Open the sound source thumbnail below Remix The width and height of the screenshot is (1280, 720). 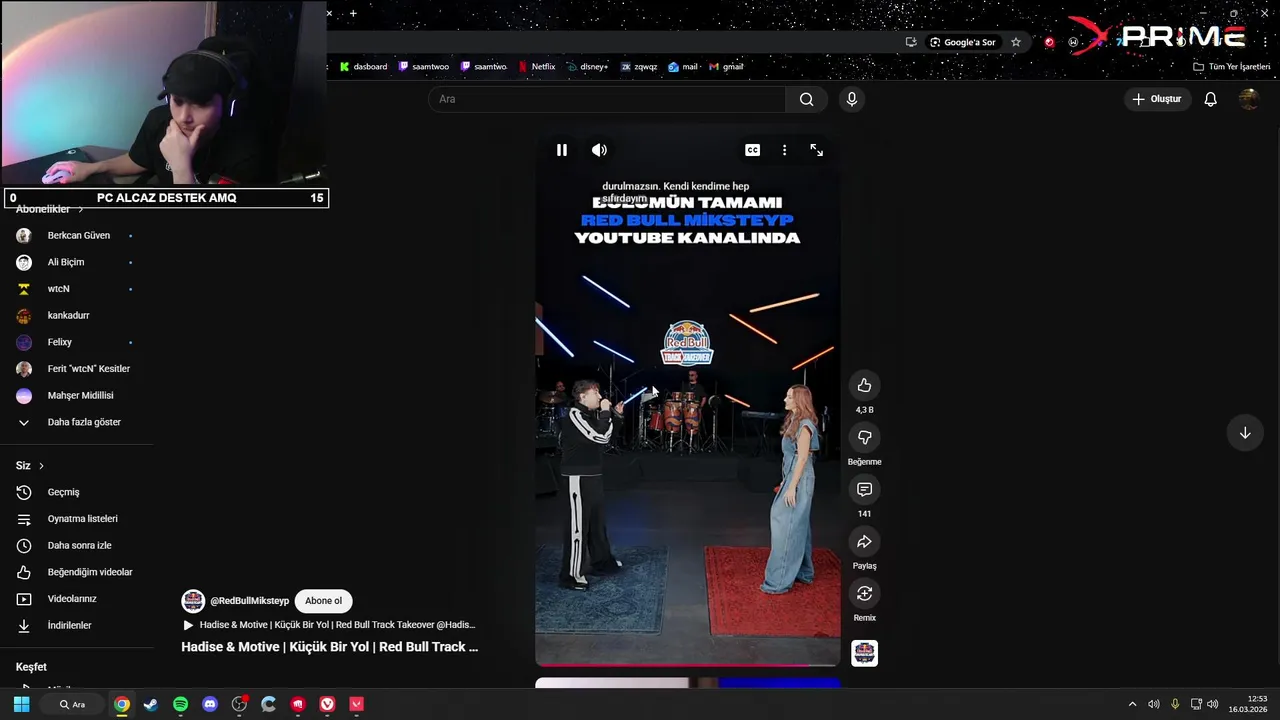[x=864, y=653]
